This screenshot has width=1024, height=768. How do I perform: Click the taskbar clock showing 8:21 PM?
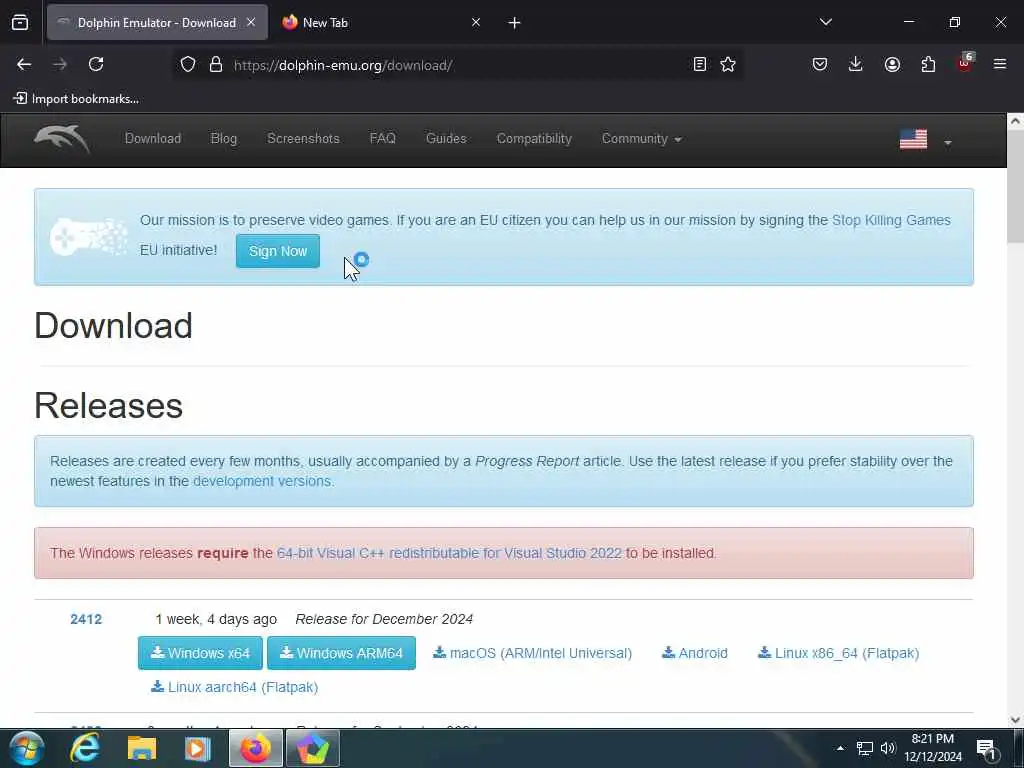[x=933, y=748]
